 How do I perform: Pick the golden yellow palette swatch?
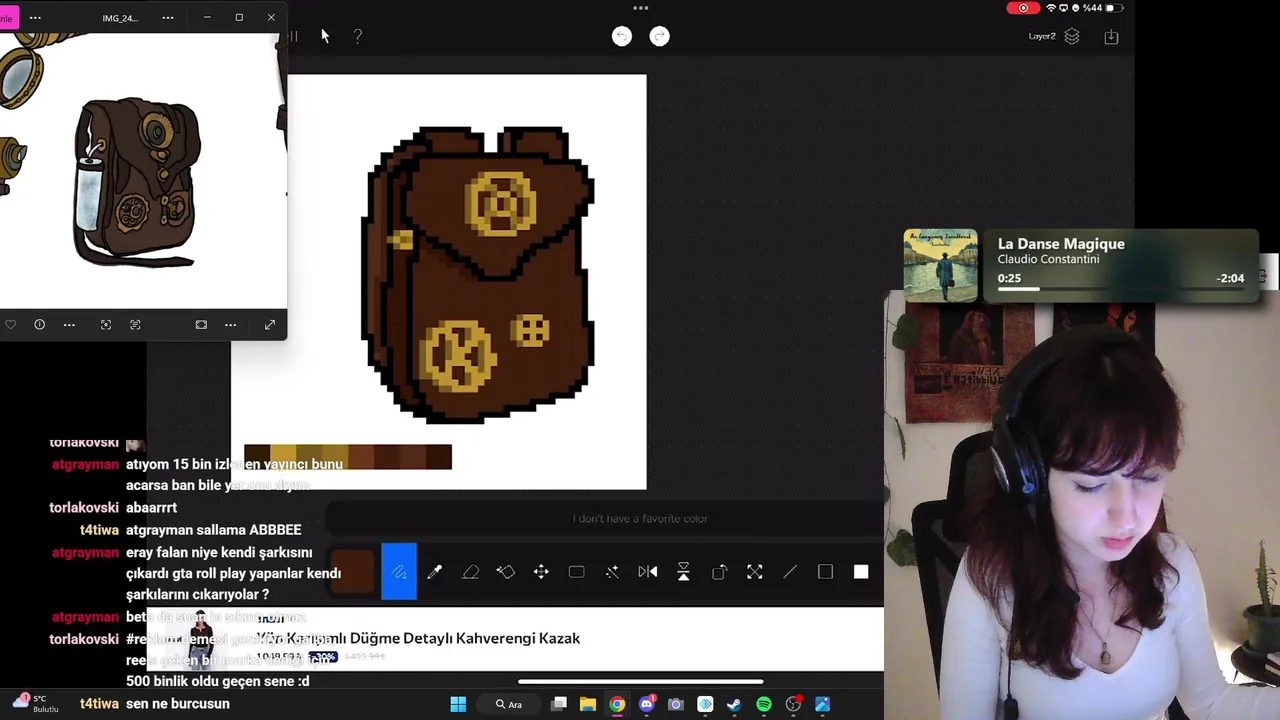tap(283, 457)
